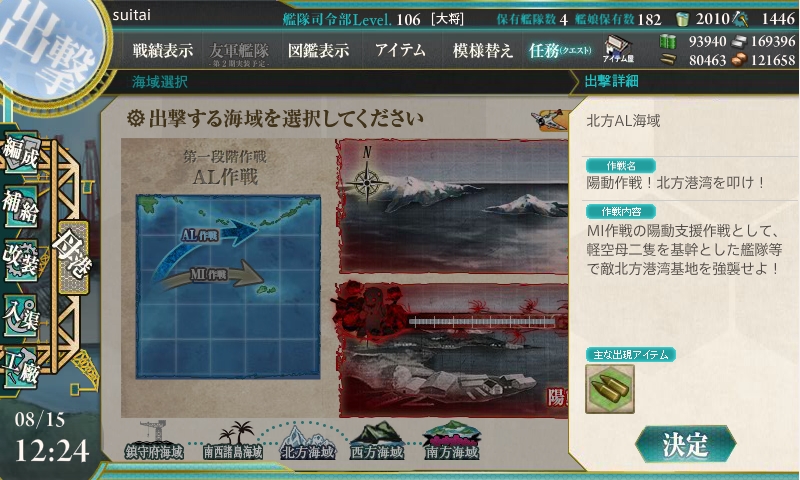Open the 補給 resupply icon
This screenshot has height=480, width=800.
click(20, 207)
